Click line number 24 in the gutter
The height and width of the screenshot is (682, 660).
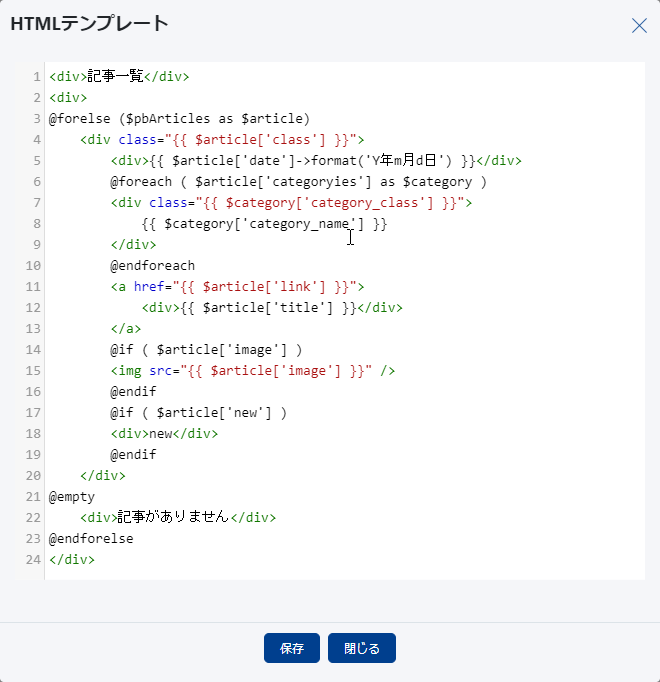(x=35, y=560)
